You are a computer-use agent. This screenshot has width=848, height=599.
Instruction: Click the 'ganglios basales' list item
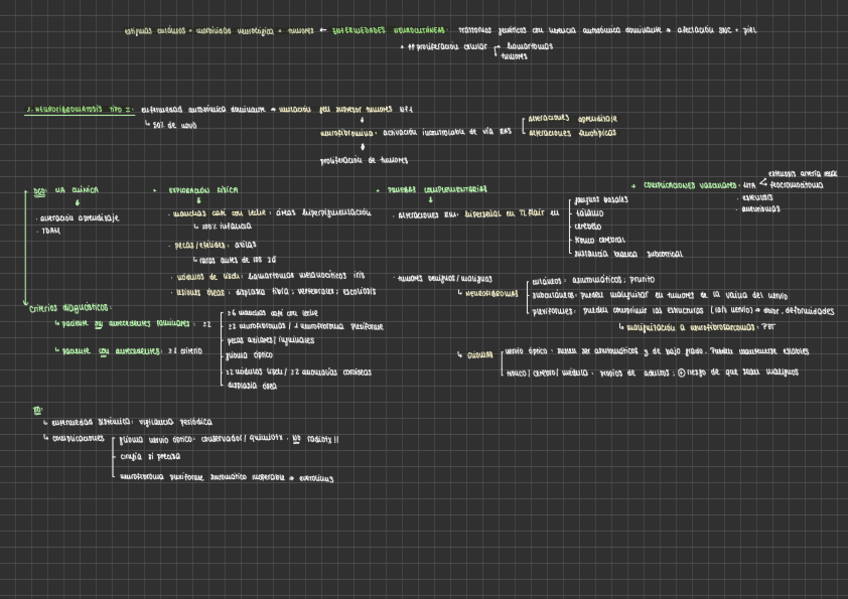[x=602, y=201]
